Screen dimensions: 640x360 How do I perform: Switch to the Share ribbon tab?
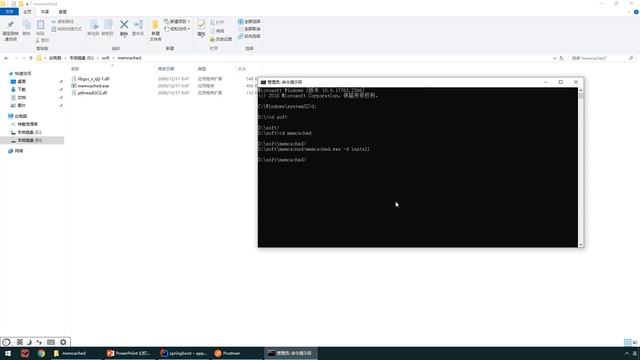(x=45, y=12)
